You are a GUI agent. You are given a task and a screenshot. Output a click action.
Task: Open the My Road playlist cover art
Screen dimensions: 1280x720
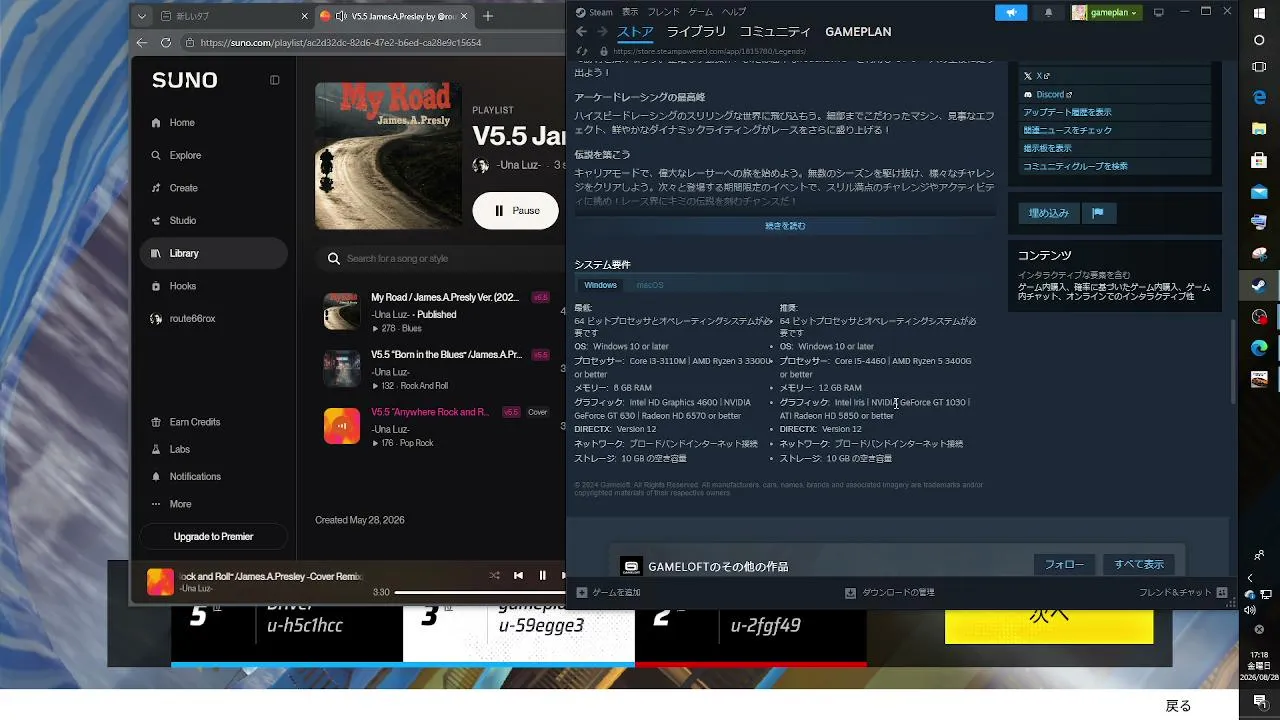(x=389, y=156)
